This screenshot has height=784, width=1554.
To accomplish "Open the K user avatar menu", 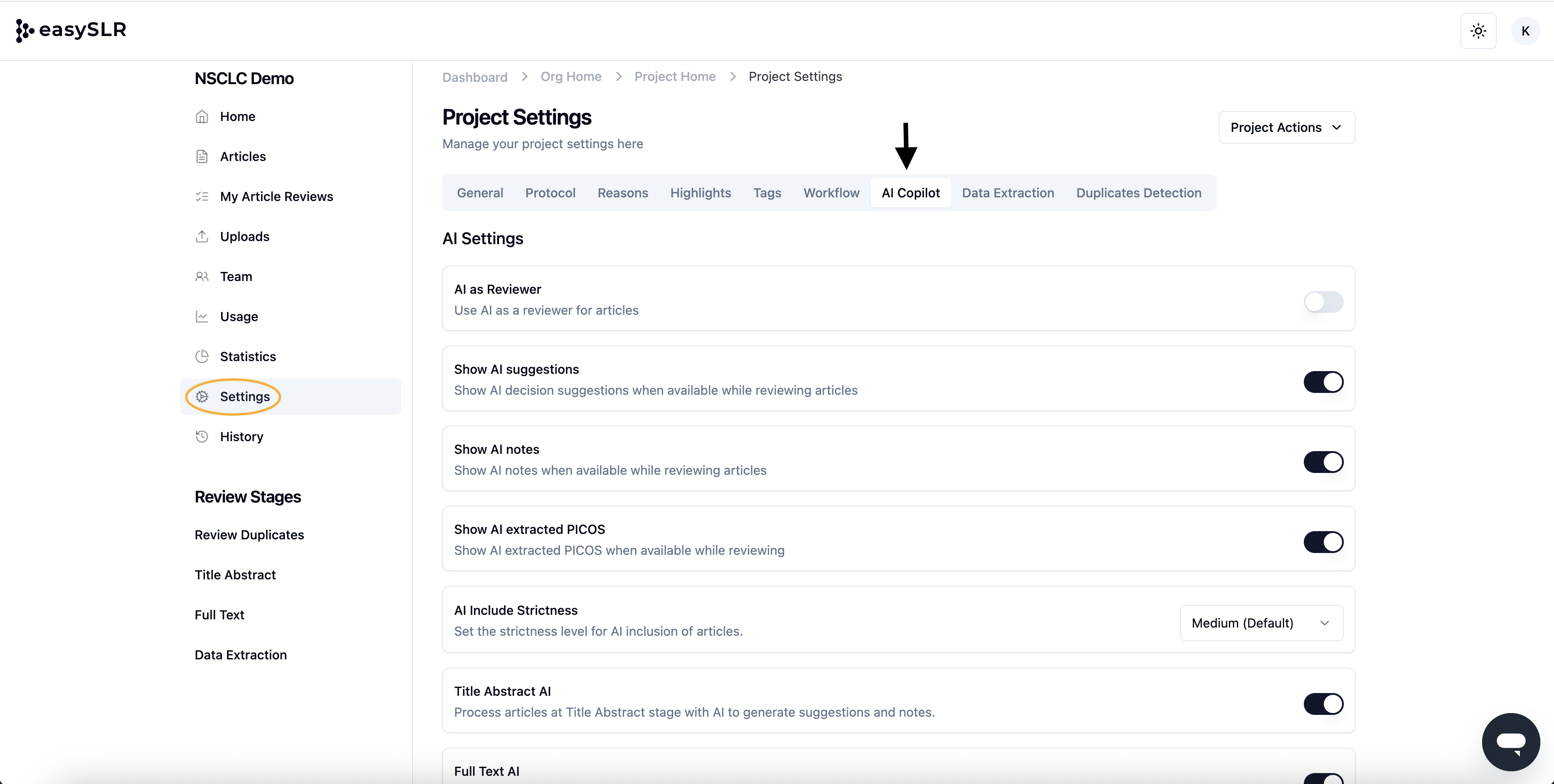I will (1525, 31).
